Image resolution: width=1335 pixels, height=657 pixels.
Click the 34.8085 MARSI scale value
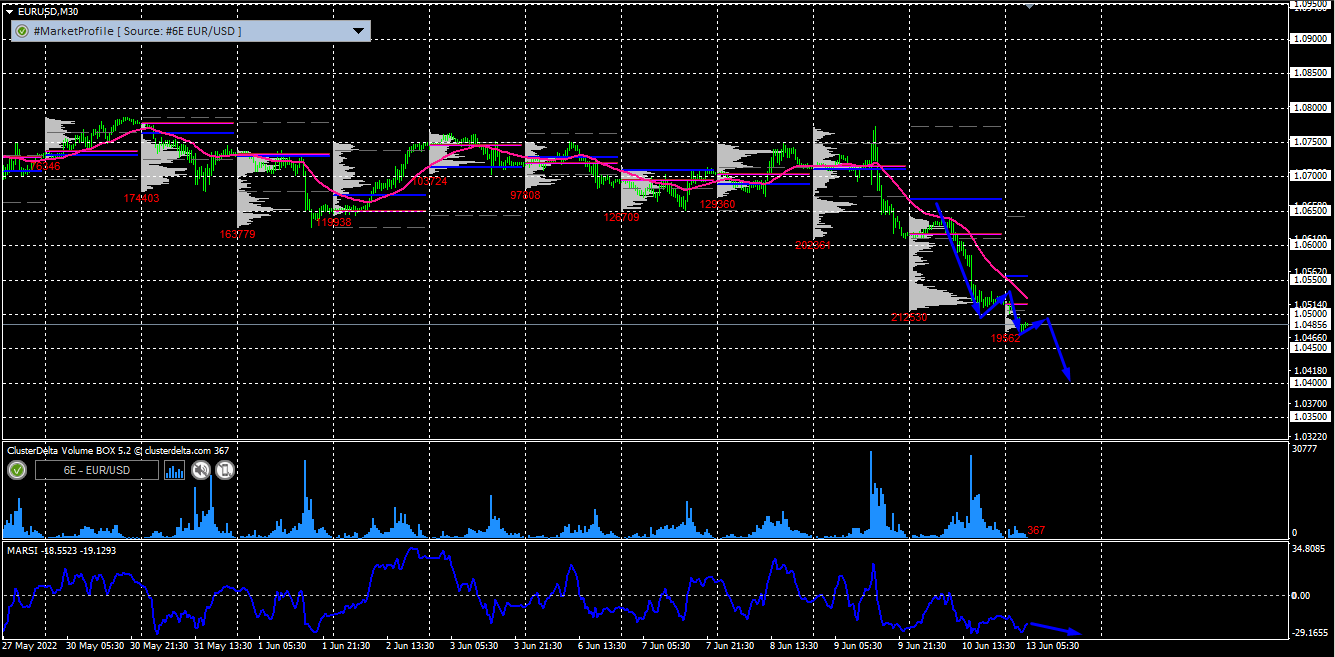(1309, 550)
